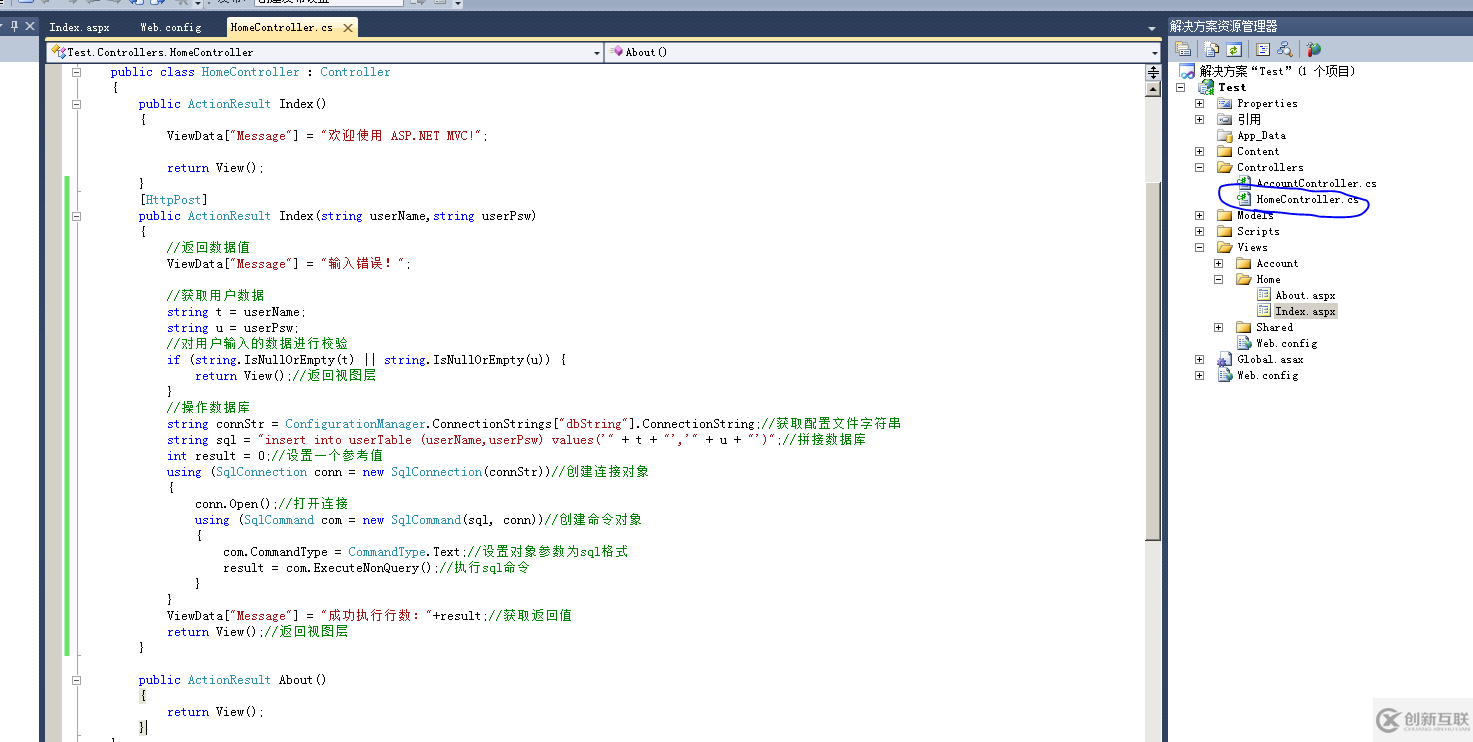This screenshot has width=1473, height=742.
Task: Switch to the Index.aspx tab
Action: pos(79,27)
